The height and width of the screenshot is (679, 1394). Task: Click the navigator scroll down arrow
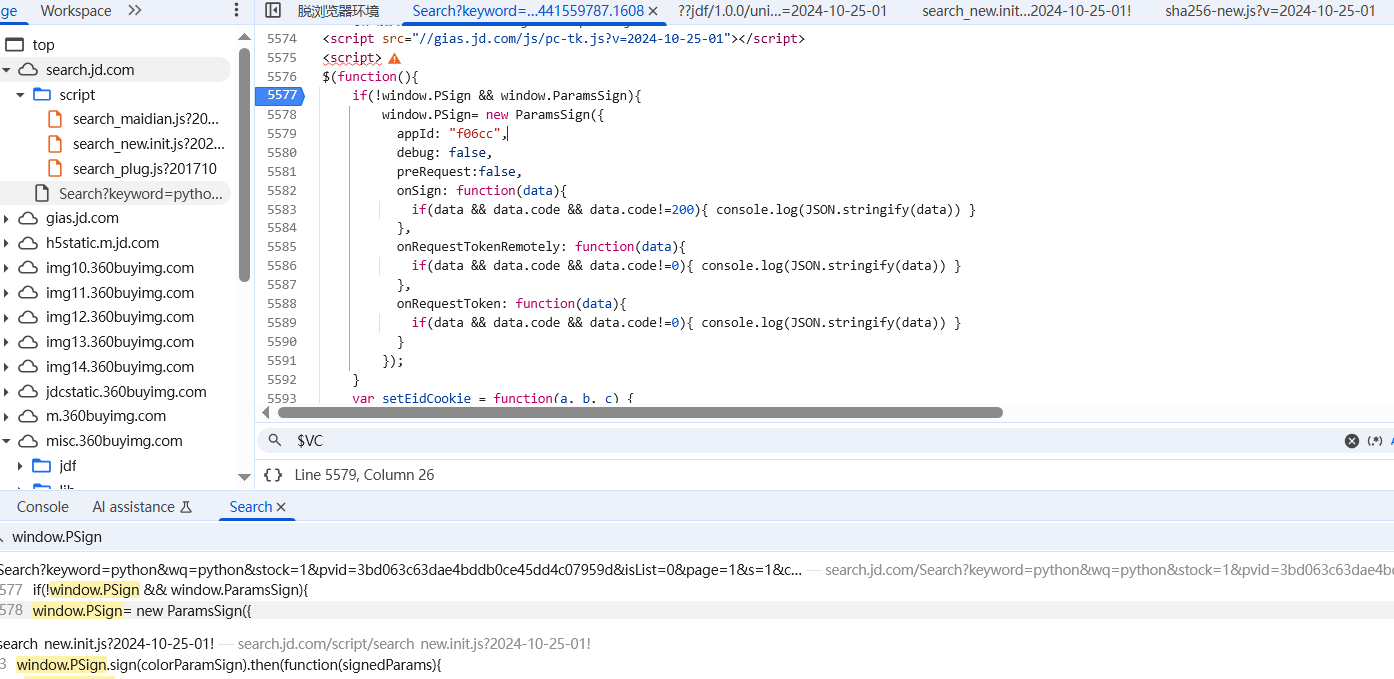click(x=244, y=477)
